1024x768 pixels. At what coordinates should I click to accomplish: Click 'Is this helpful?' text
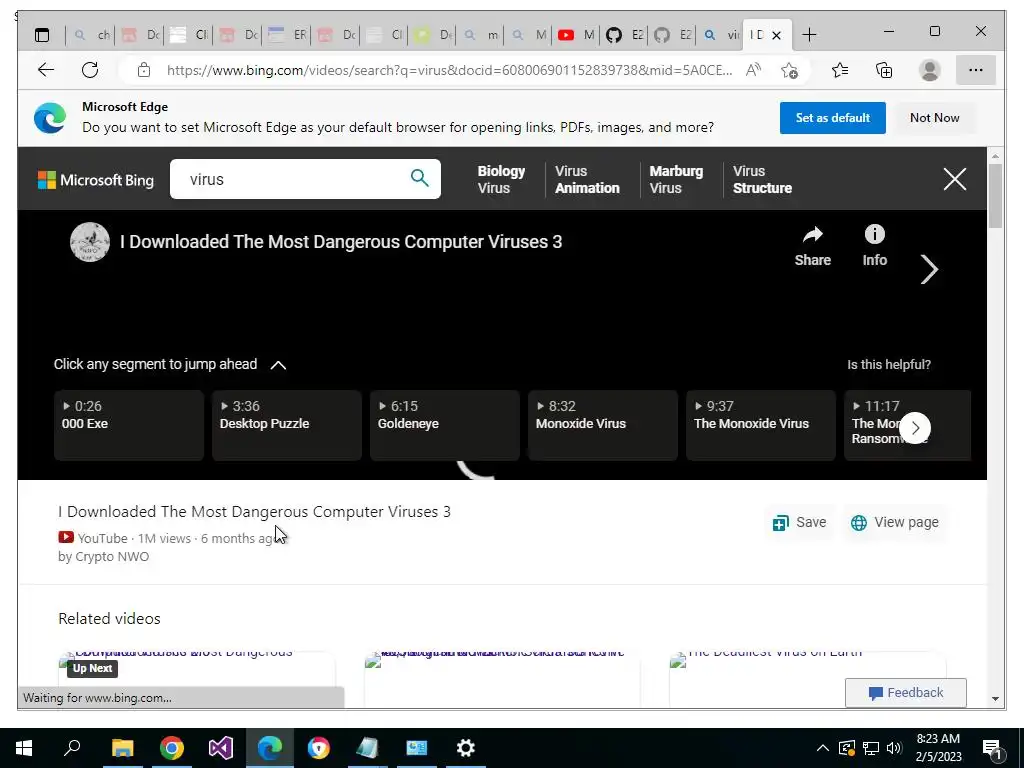(x=889, y=364)
